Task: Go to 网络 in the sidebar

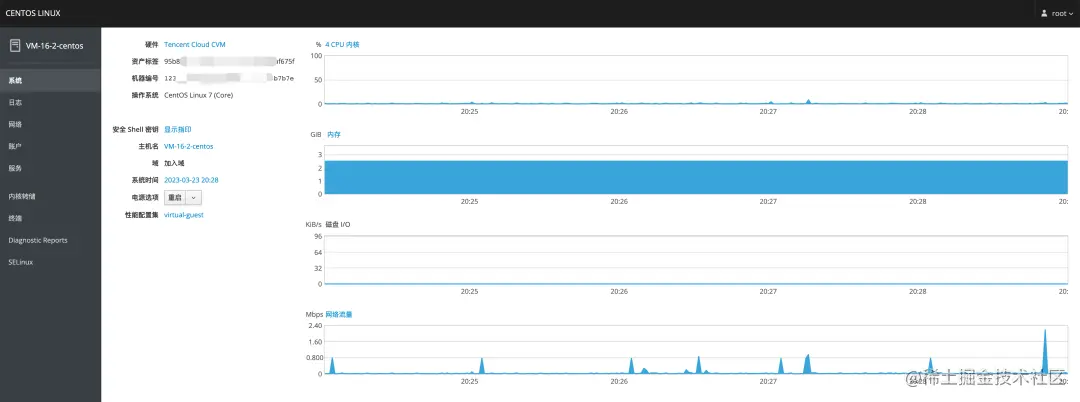Action: click(50, 125)
